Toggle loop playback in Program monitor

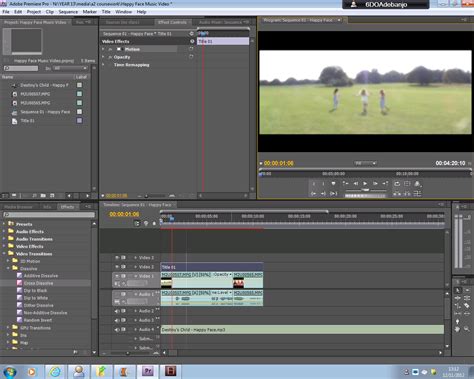coord(397,183)
